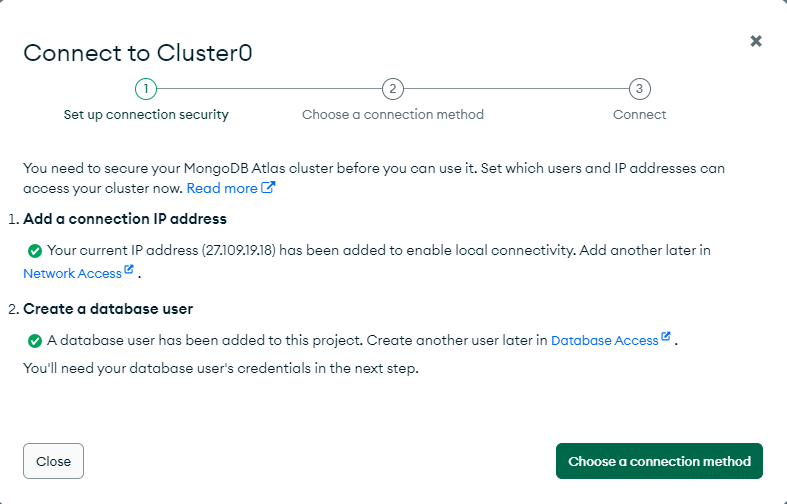
Task: Click the external-link icon beside Network Access
Action: pyautogui.click(x=129, y=271)
